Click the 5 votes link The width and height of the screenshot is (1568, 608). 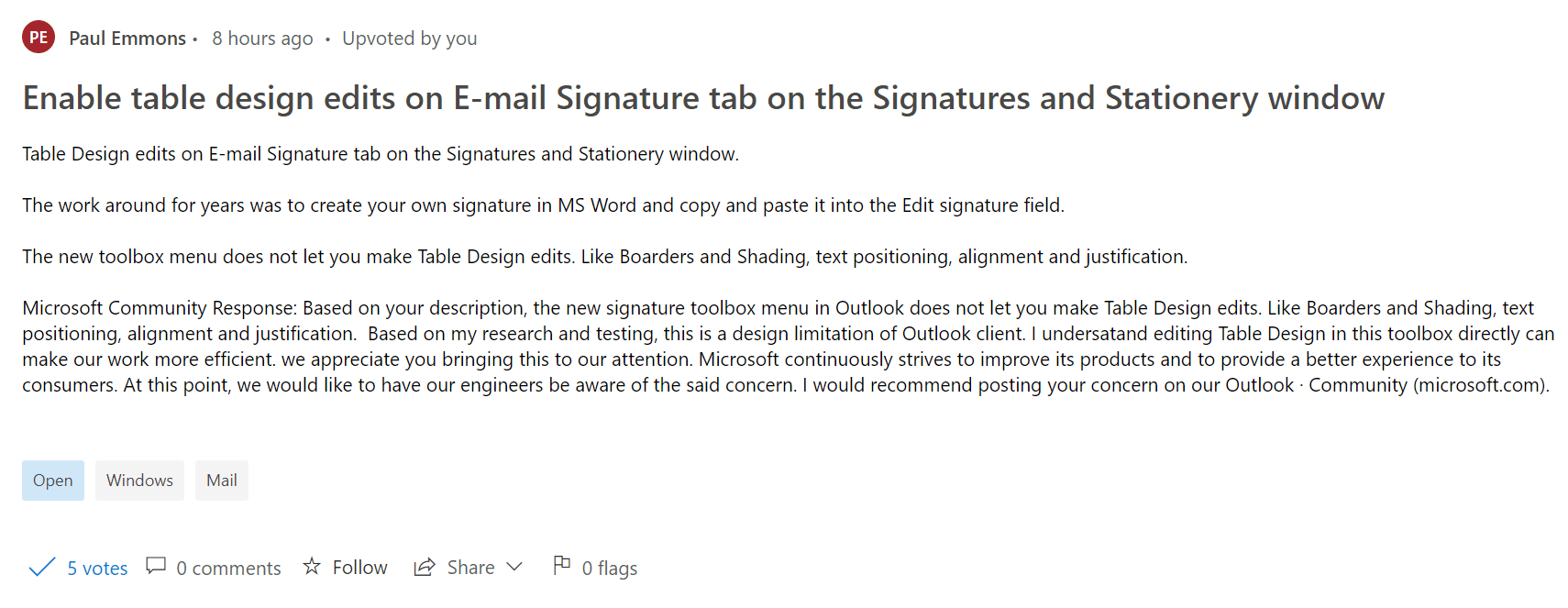click(x=96, y=568)
